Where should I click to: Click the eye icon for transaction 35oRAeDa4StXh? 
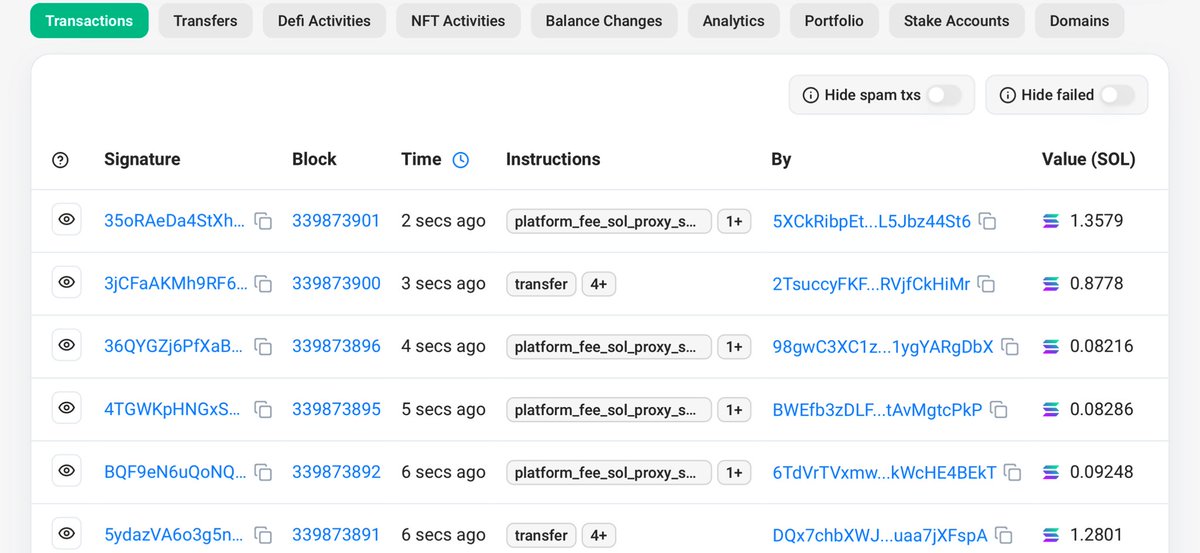click(x=67, y=220)
